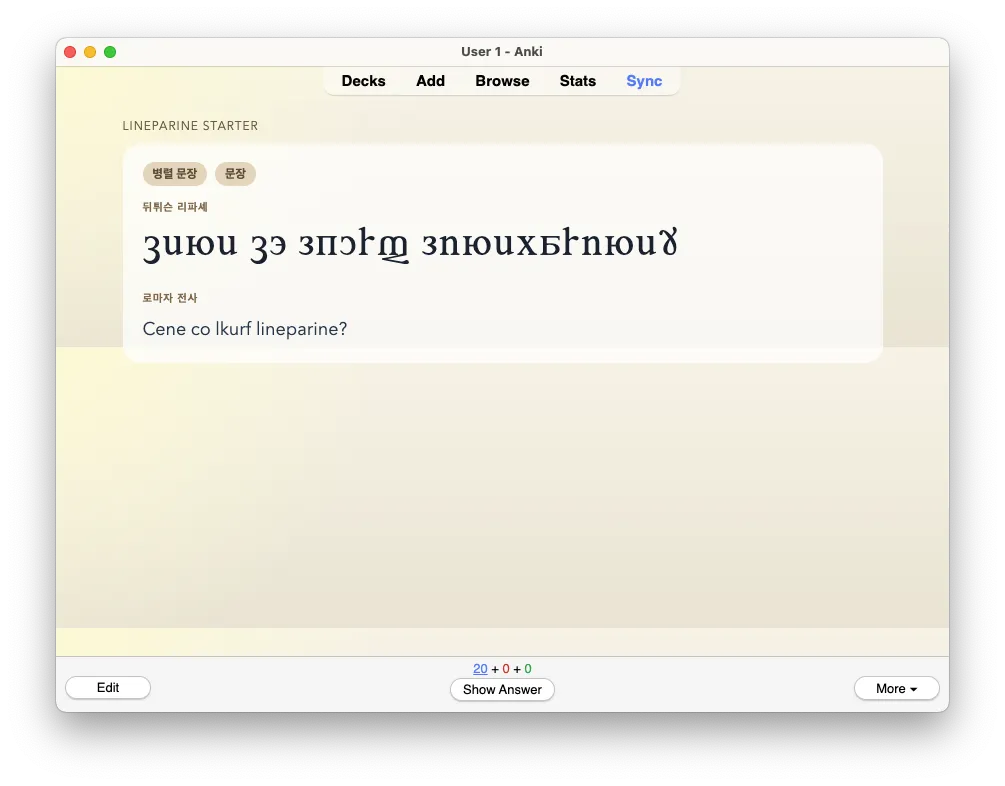Image resolution: width=1005 pixels, height=786 pixels.
Task: Start a Sync with AnkiWeb
Action: (644, 81)
